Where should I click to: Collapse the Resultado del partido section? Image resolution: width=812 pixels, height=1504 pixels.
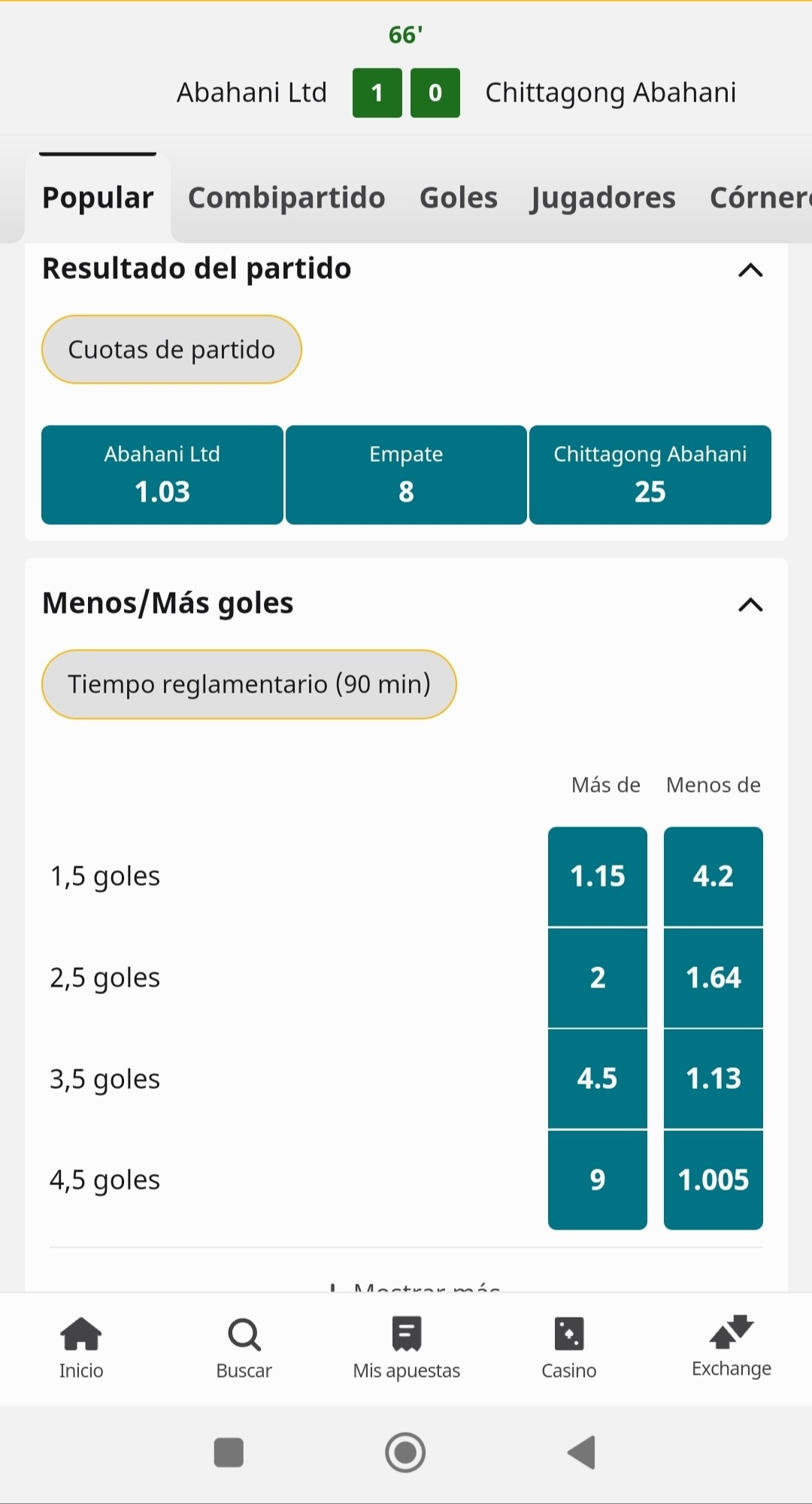(750, 270)
